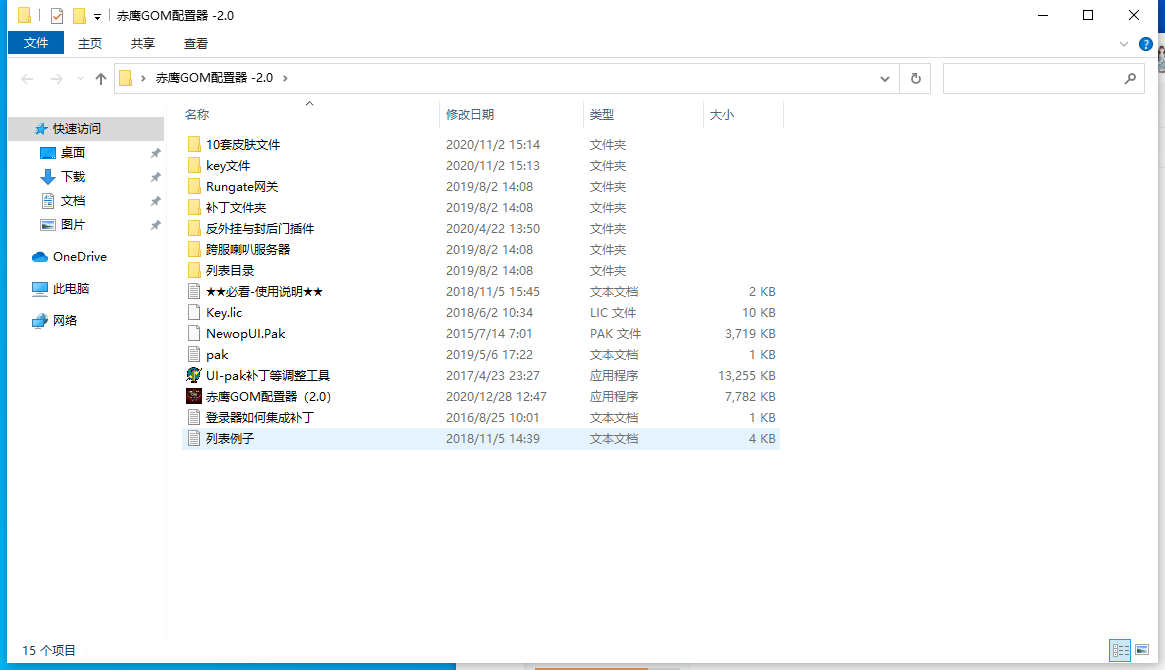This screenshot has height=670, width=1165.
Task: Unpin 下载 using its pin icon
Action: pos(155,177)
